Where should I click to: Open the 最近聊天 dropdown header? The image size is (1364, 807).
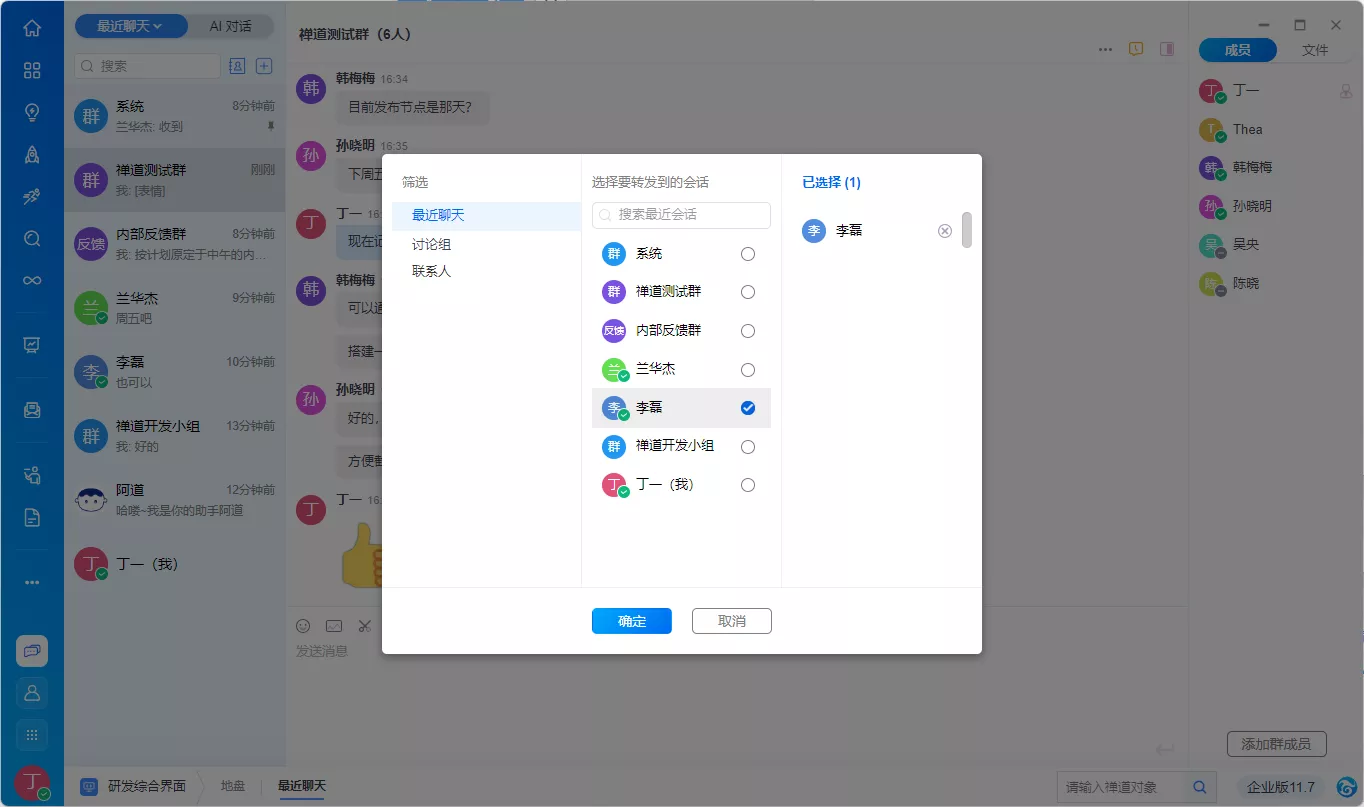pos(130,26)
